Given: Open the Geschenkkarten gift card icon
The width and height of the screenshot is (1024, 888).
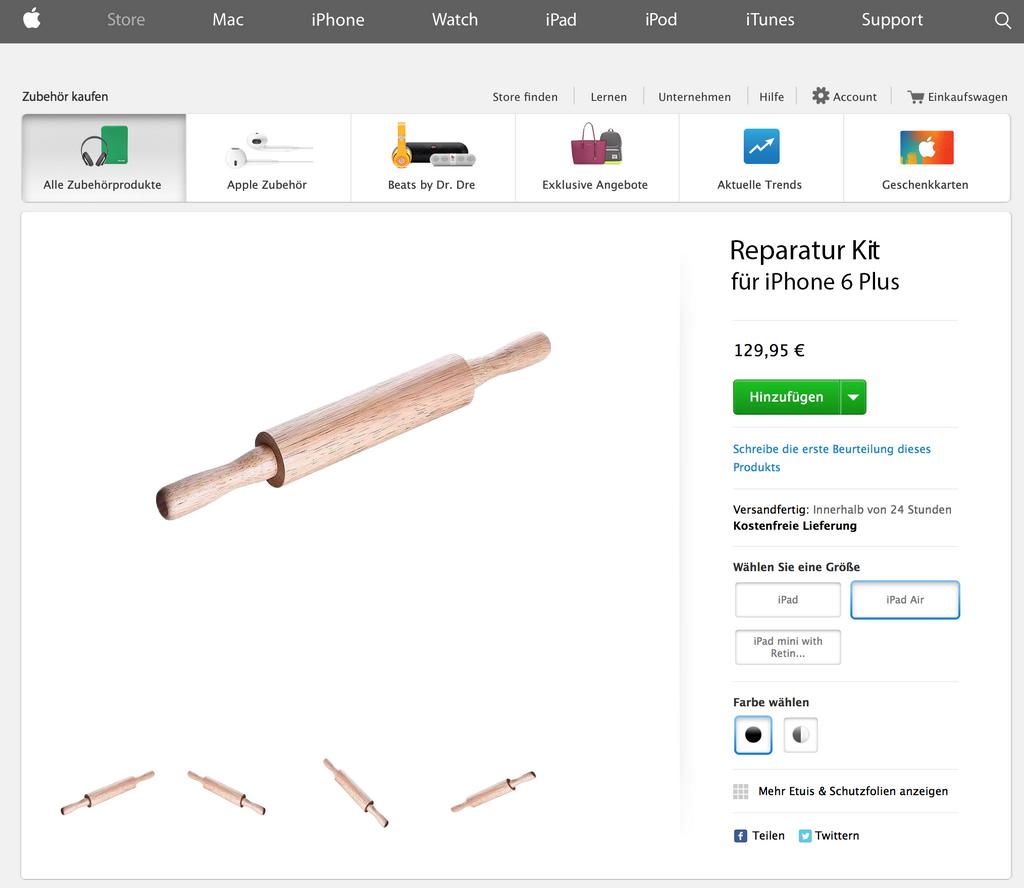Looking at the screenshot, I should 926,147.
